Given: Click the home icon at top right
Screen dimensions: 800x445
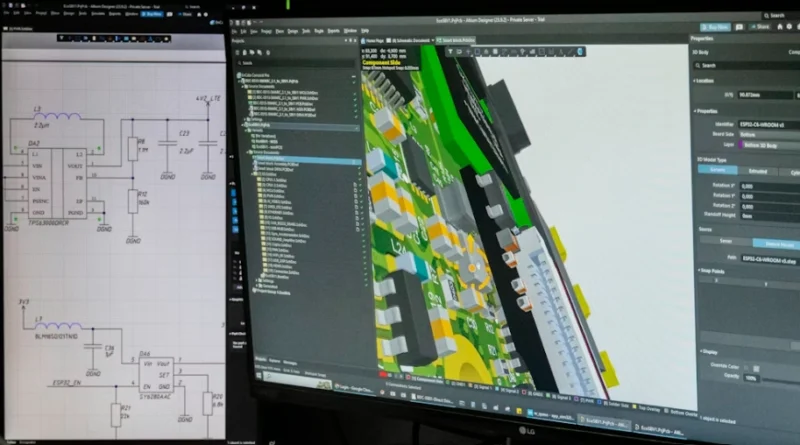Looking at the screenshot, I should [780, 27].
